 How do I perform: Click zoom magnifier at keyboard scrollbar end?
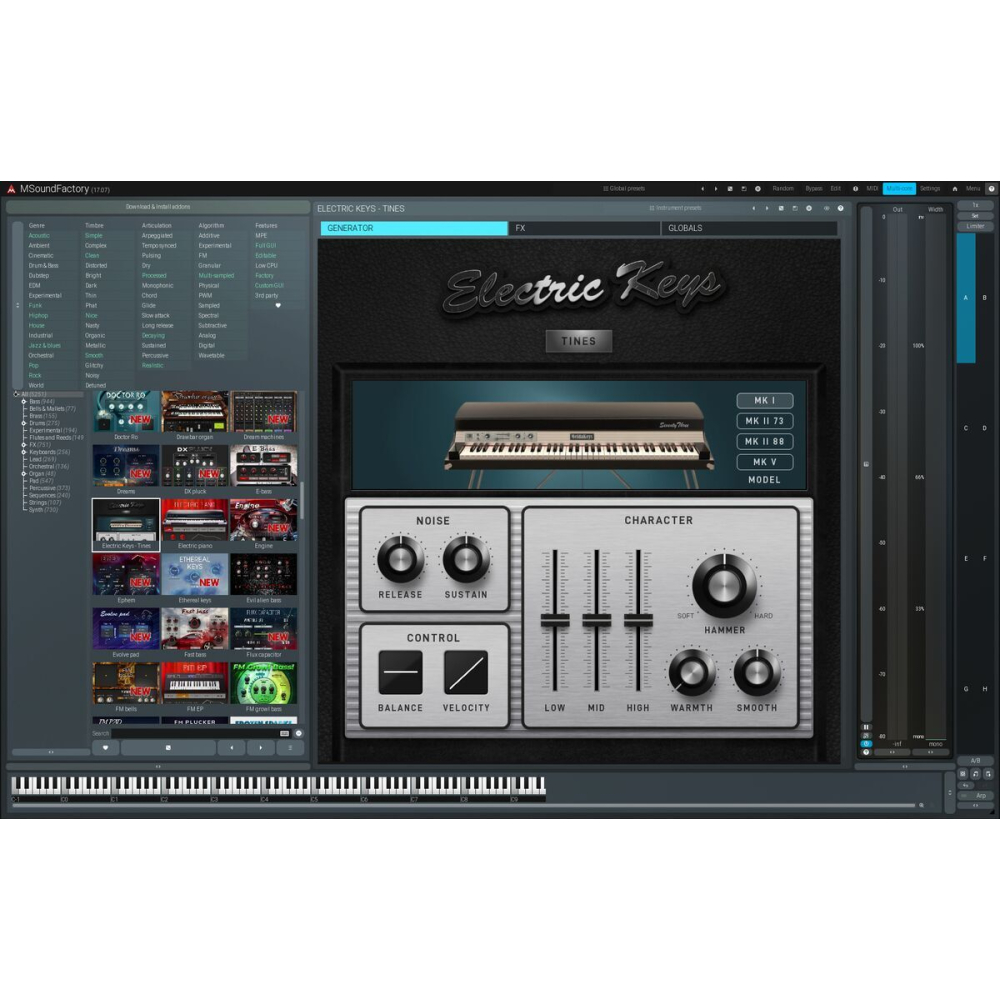[x=922, y=805]
